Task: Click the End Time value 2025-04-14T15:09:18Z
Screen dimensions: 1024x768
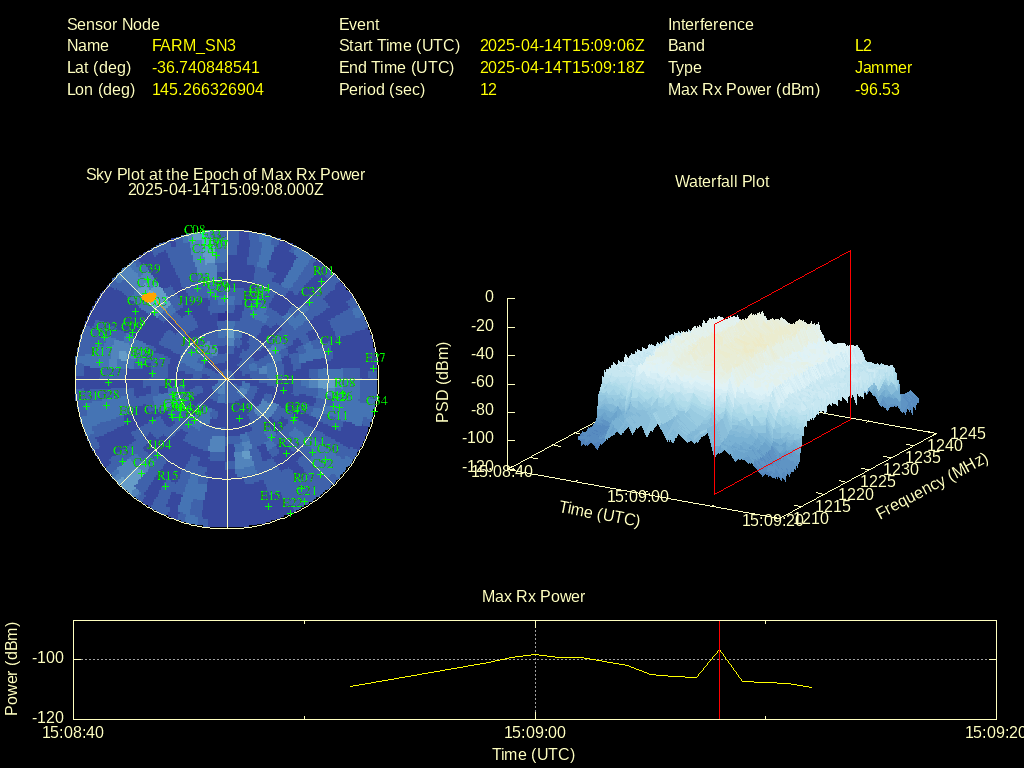Action: [562, 67]
